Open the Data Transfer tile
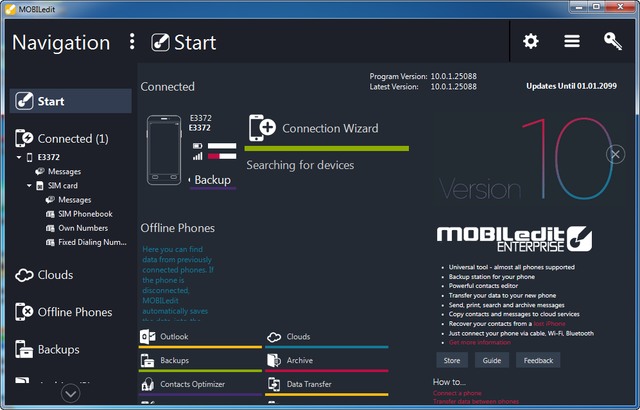 [x=326, y=384]
